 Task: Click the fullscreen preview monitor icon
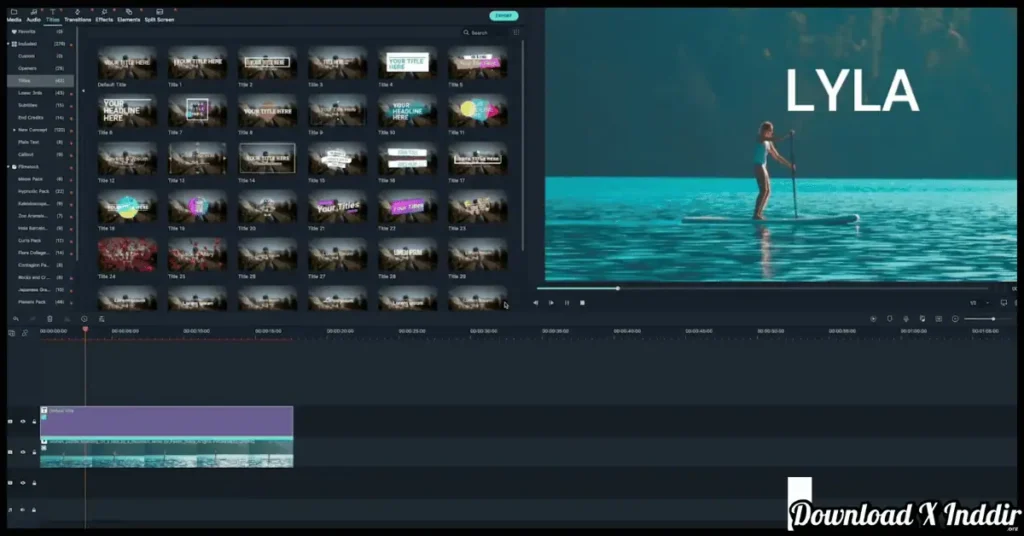tap(1004, 303)
